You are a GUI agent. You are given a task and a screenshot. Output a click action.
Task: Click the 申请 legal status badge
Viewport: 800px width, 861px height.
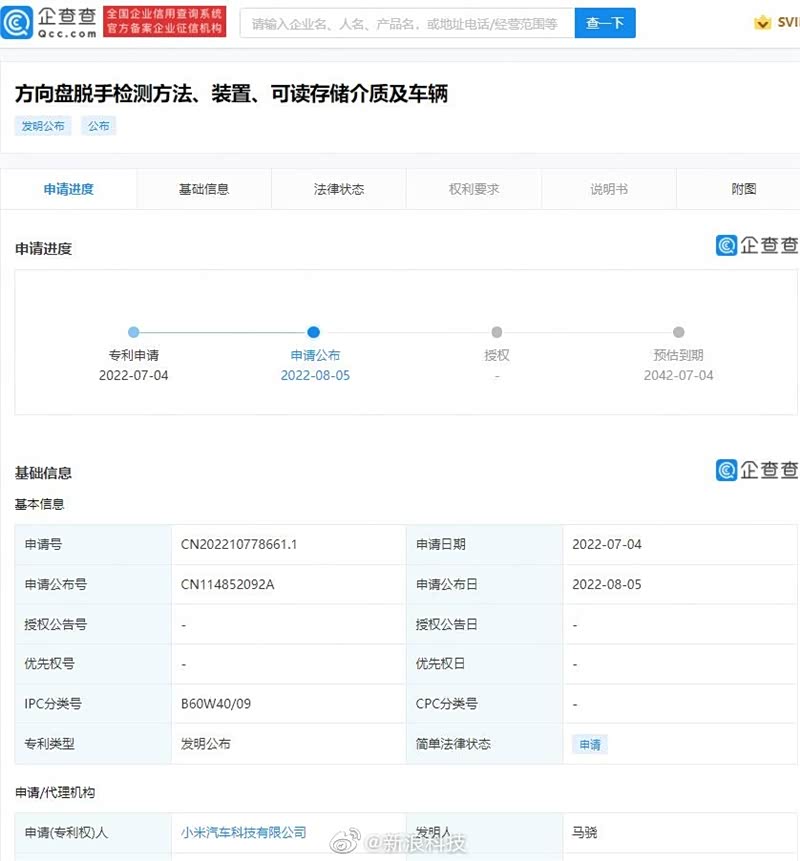(590, 745)
